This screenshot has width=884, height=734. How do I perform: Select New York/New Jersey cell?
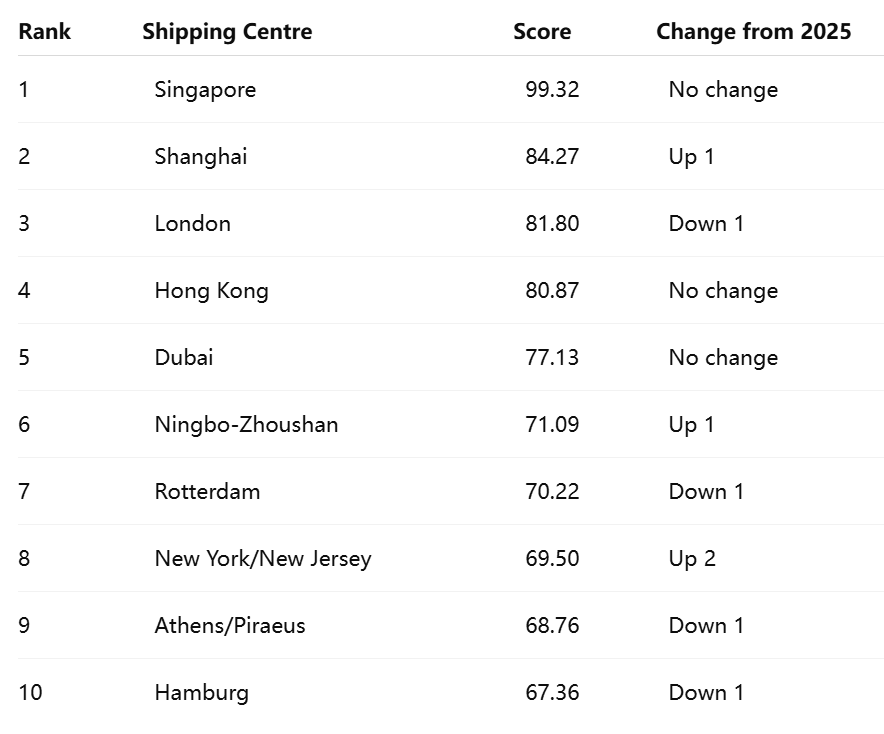point(263,559)
